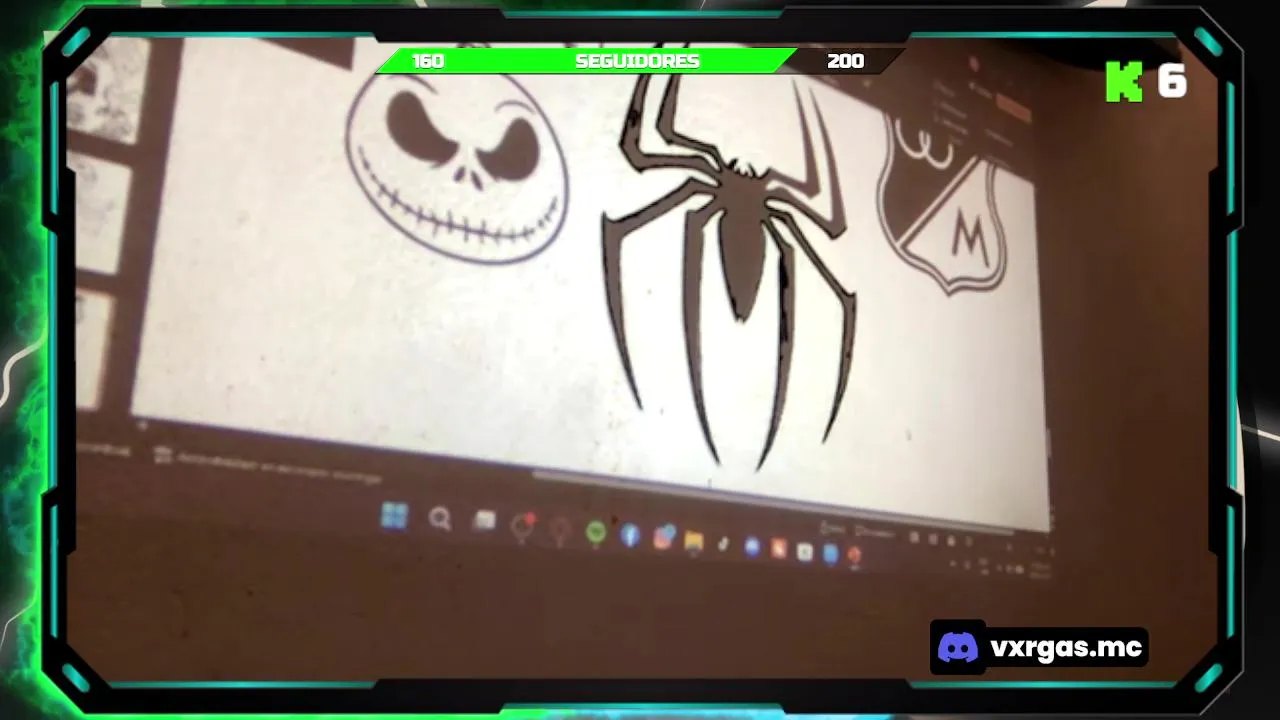The image size is (1280, 720).
Task: Open File Explorer folder icon
Action: (x=694, y=542)
